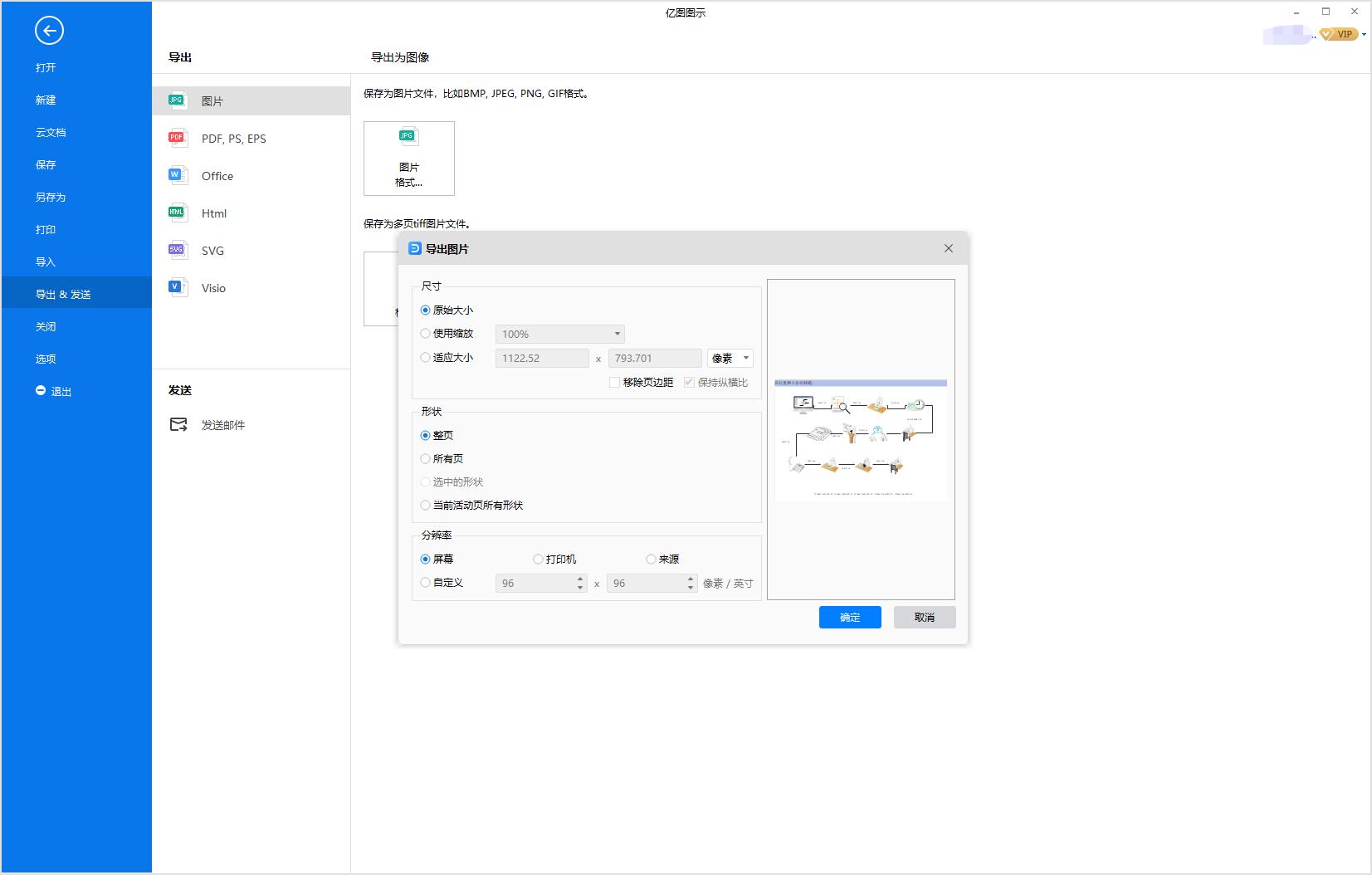
Task: Select the Office Word export icon
Action: 177,175
